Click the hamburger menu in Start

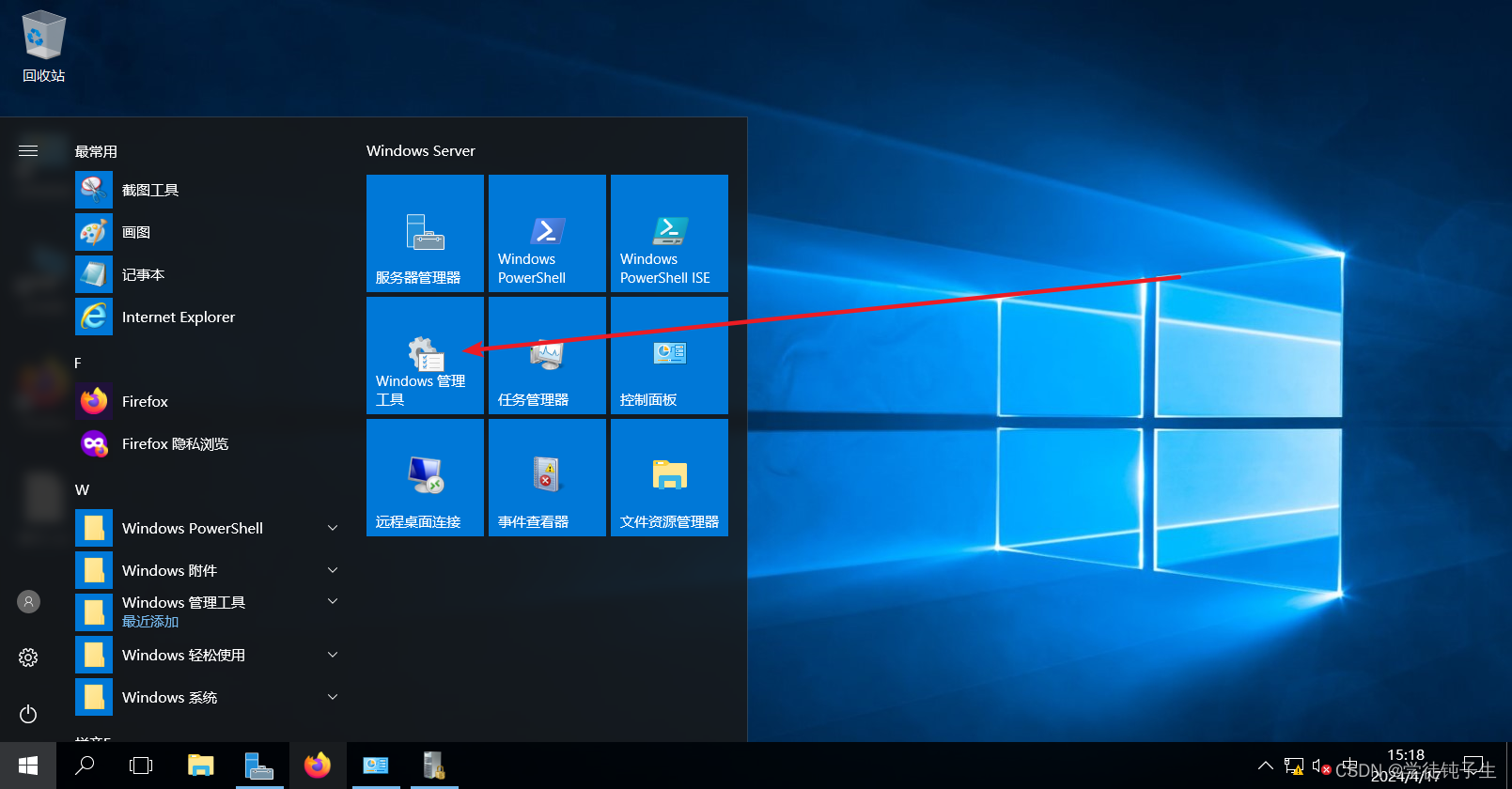28,150
